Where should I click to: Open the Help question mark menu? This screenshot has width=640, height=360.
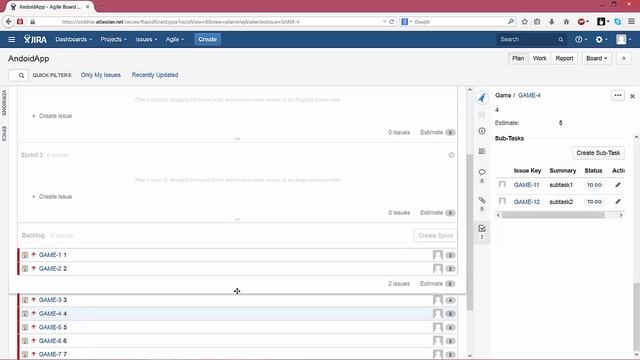580,40
